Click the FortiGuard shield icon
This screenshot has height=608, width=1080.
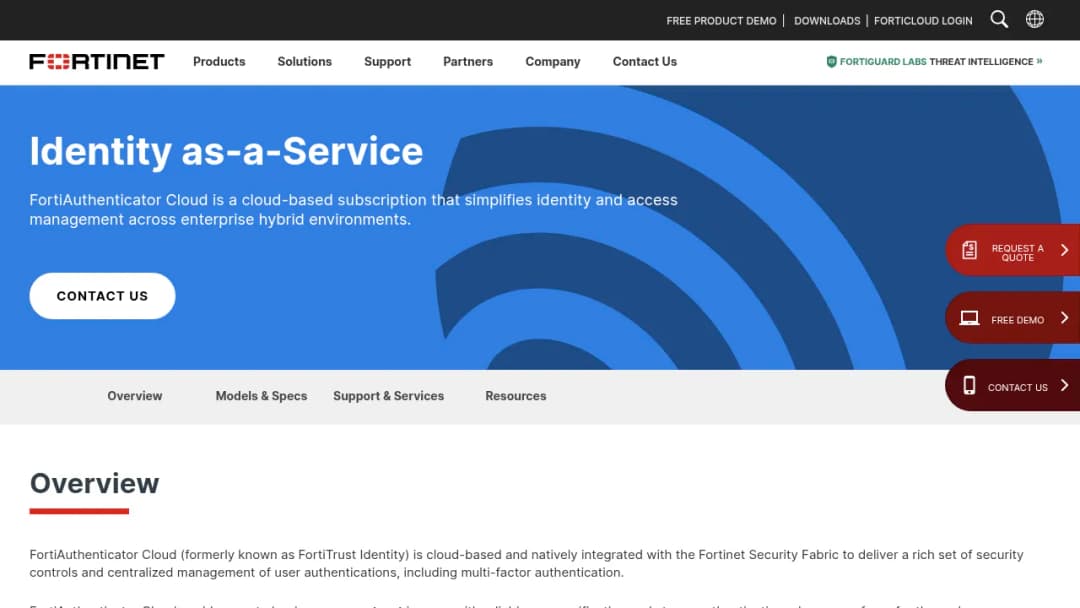click(x=831, y=61)
